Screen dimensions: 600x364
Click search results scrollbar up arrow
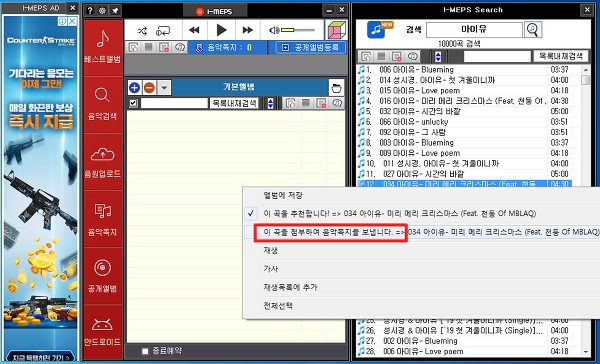pyautogui.click(x=585, y=70)
